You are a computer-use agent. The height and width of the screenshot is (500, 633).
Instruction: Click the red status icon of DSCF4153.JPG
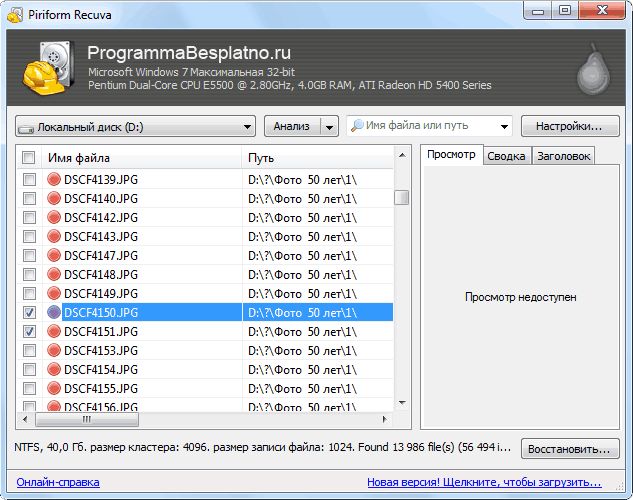pos(54,350)
